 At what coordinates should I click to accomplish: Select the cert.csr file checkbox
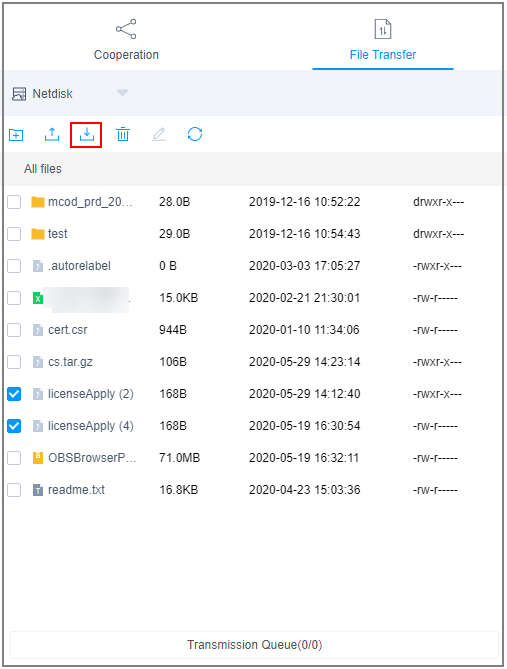point(14,330)
